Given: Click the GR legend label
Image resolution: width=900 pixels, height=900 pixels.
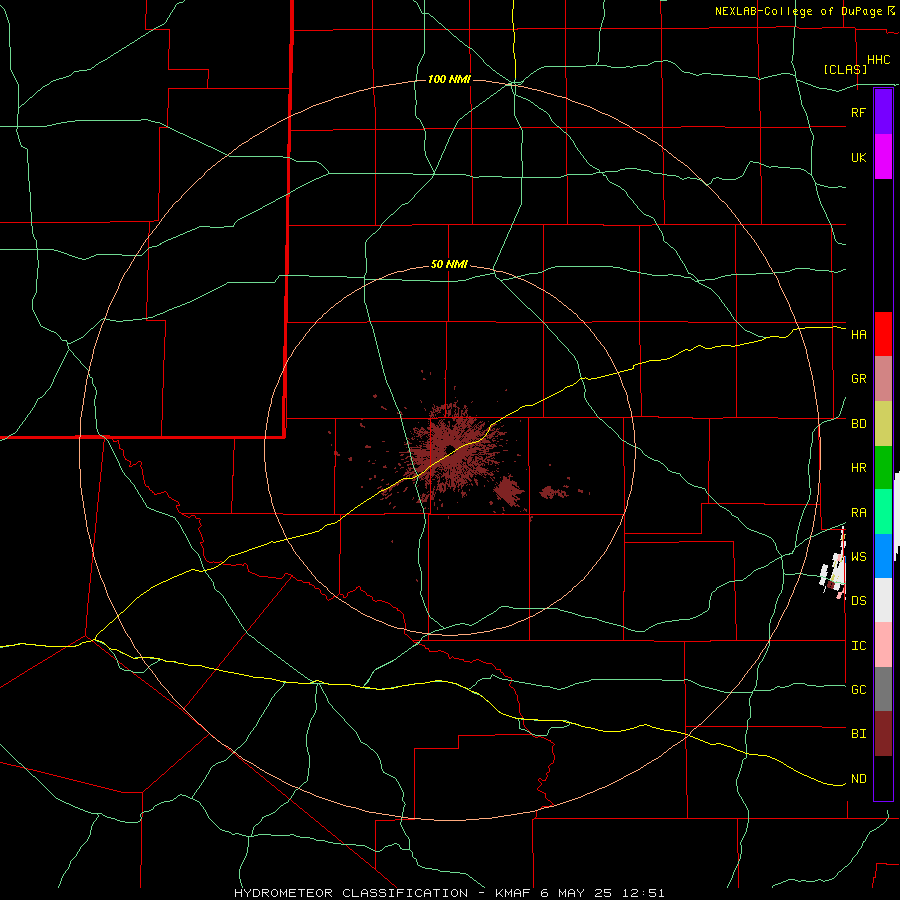Looking at the screenshot, I should coord(858,379).
